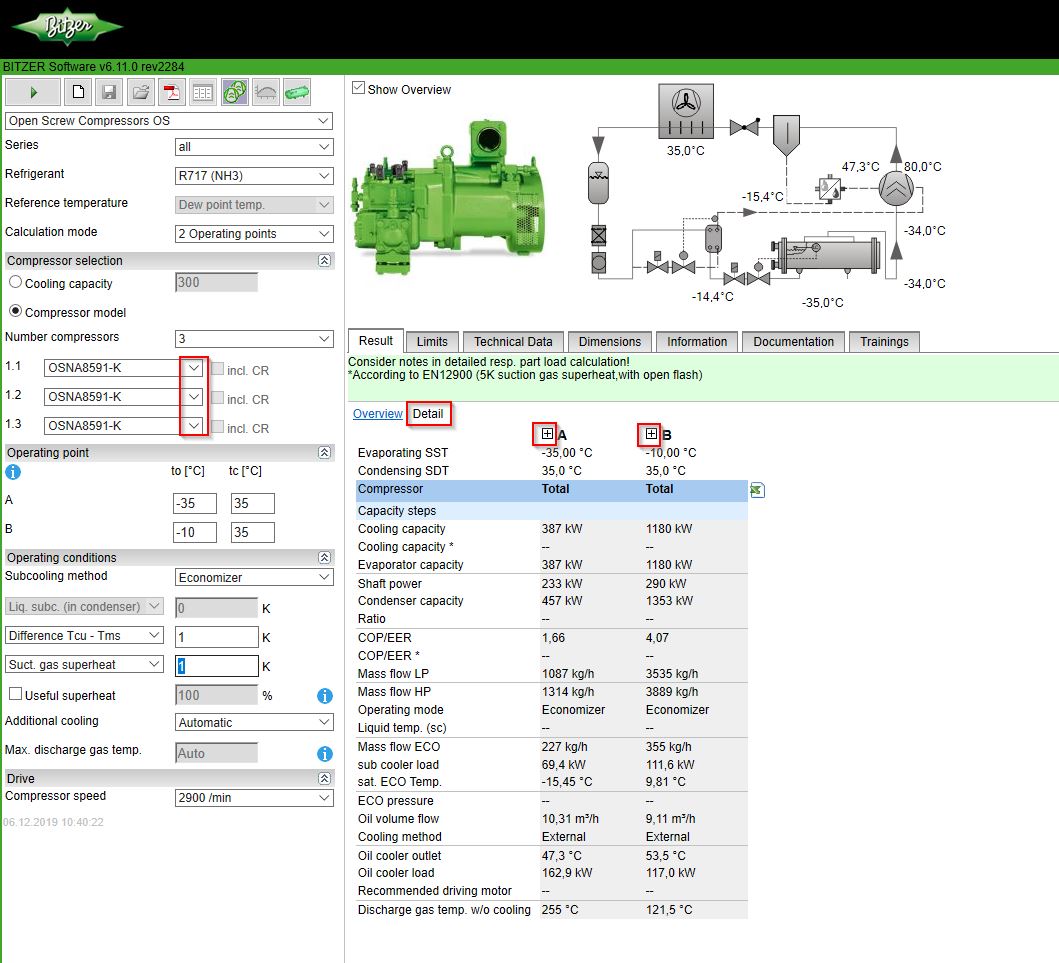This screenshot has height=963, width=1059.
Task: Select the compressor selection icon in the toolbar
Action: [232, 91]
